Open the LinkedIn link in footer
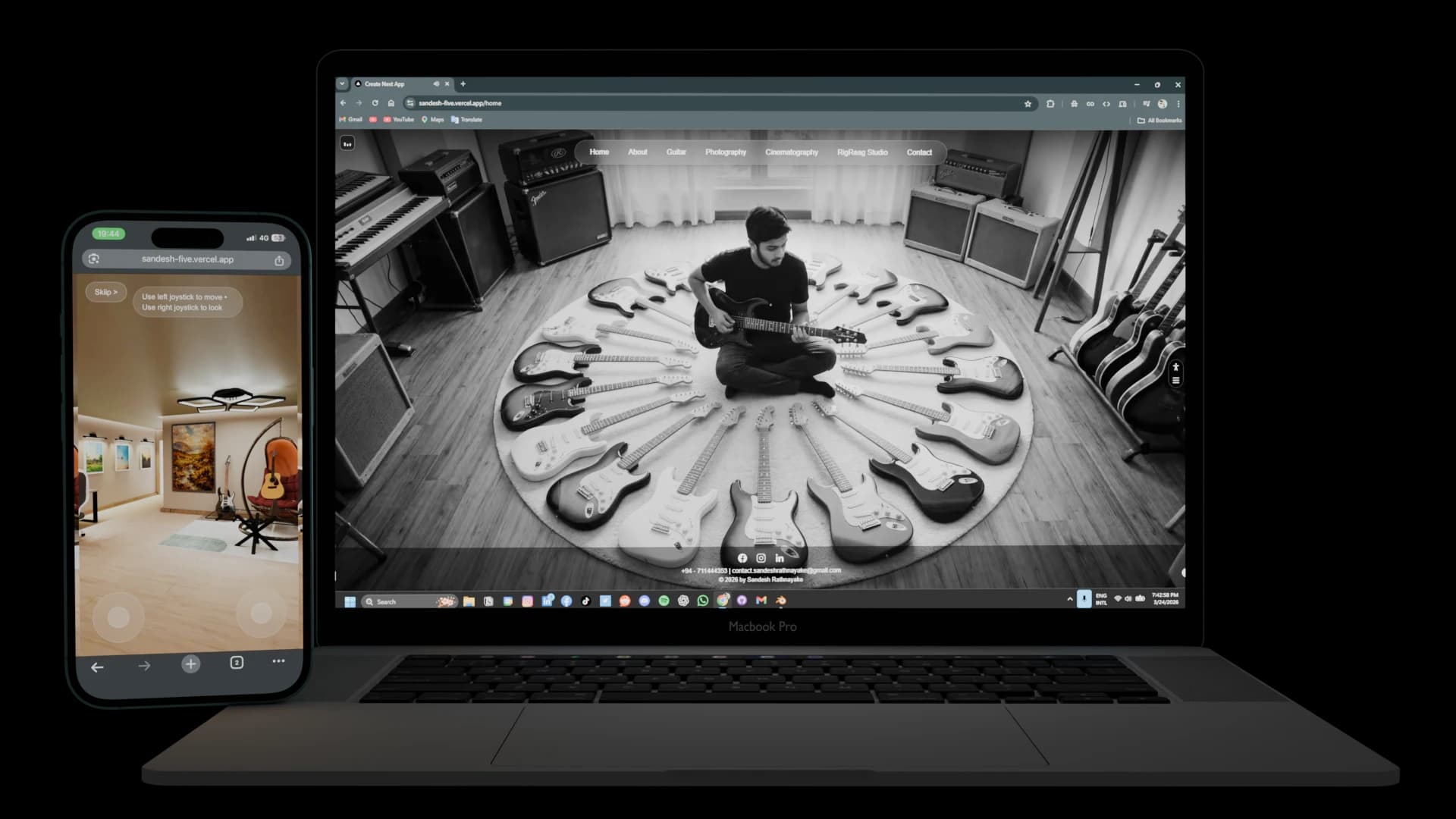Image resolution: width=1456 pixels, height=819 pixels. [x=780, y=558]
